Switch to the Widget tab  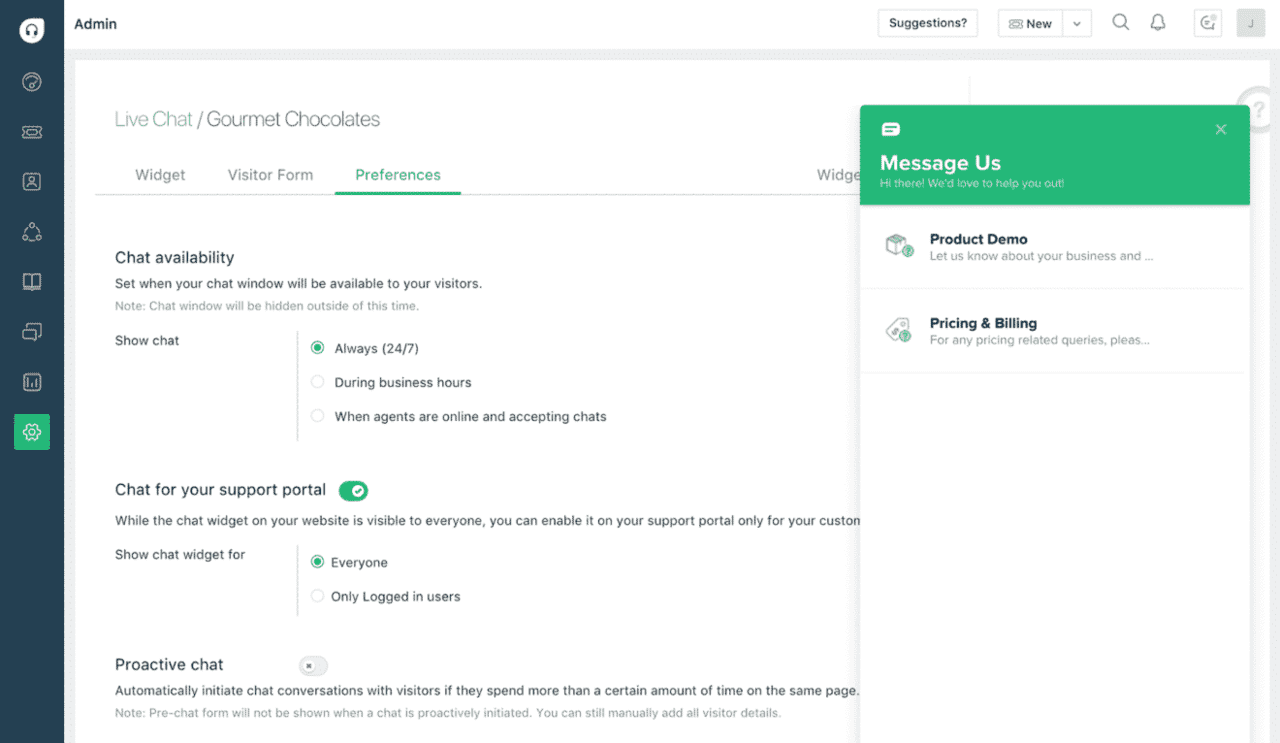point(160,175)
